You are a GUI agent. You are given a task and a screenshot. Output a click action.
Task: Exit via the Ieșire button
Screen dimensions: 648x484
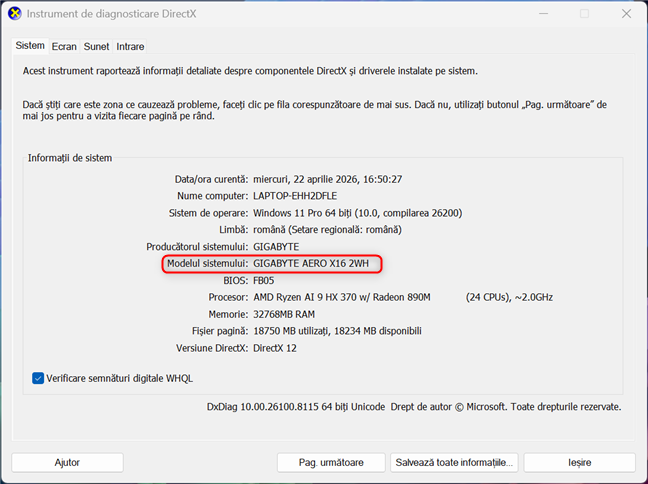click(x=579, y=462)
